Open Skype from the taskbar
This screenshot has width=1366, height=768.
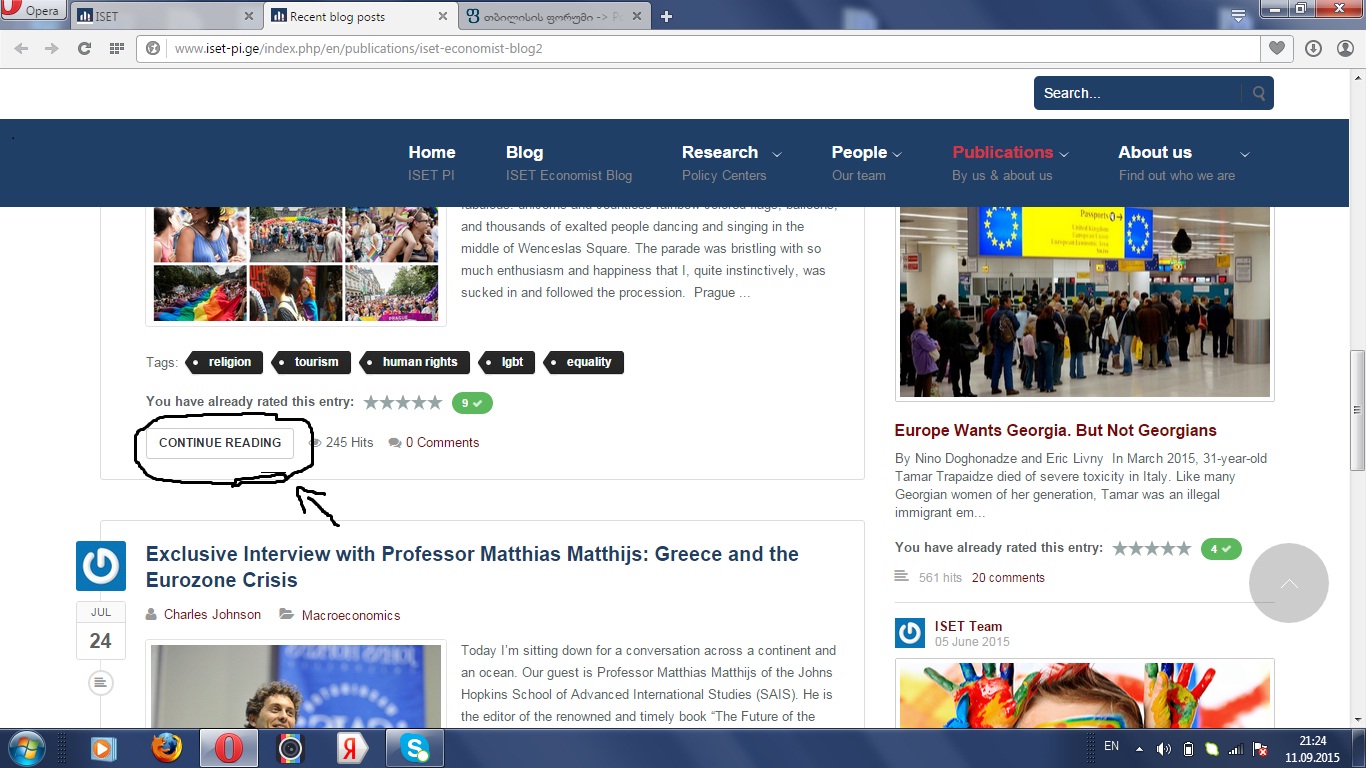415,748
